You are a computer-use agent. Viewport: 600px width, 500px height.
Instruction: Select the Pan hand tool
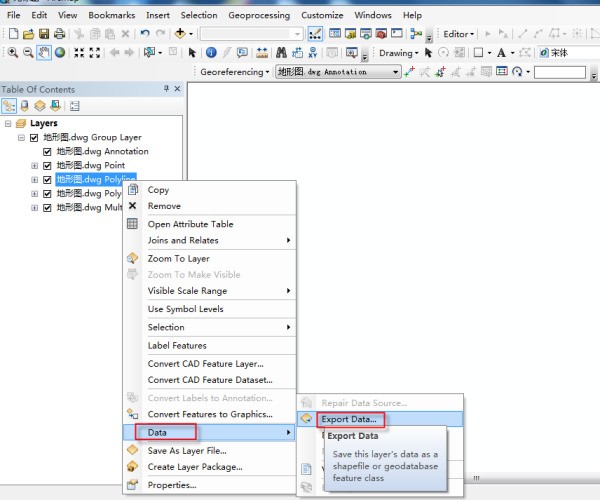(44, 52)
